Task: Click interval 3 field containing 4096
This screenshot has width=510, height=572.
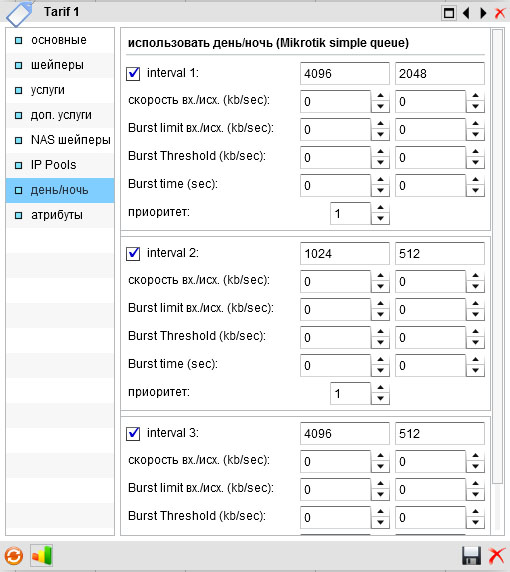Action: [345, 433]
